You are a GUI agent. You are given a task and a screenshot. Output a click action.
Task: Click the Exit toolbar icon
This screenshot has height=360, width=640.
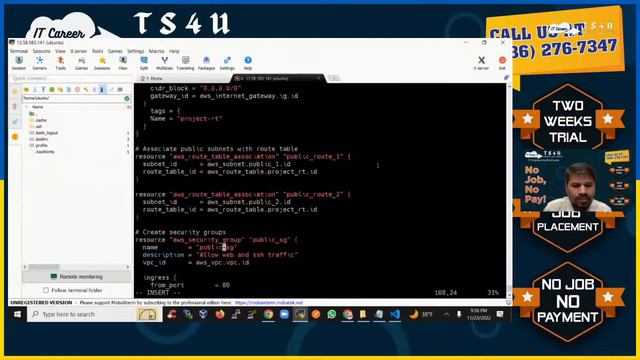(x=502, y=63)
